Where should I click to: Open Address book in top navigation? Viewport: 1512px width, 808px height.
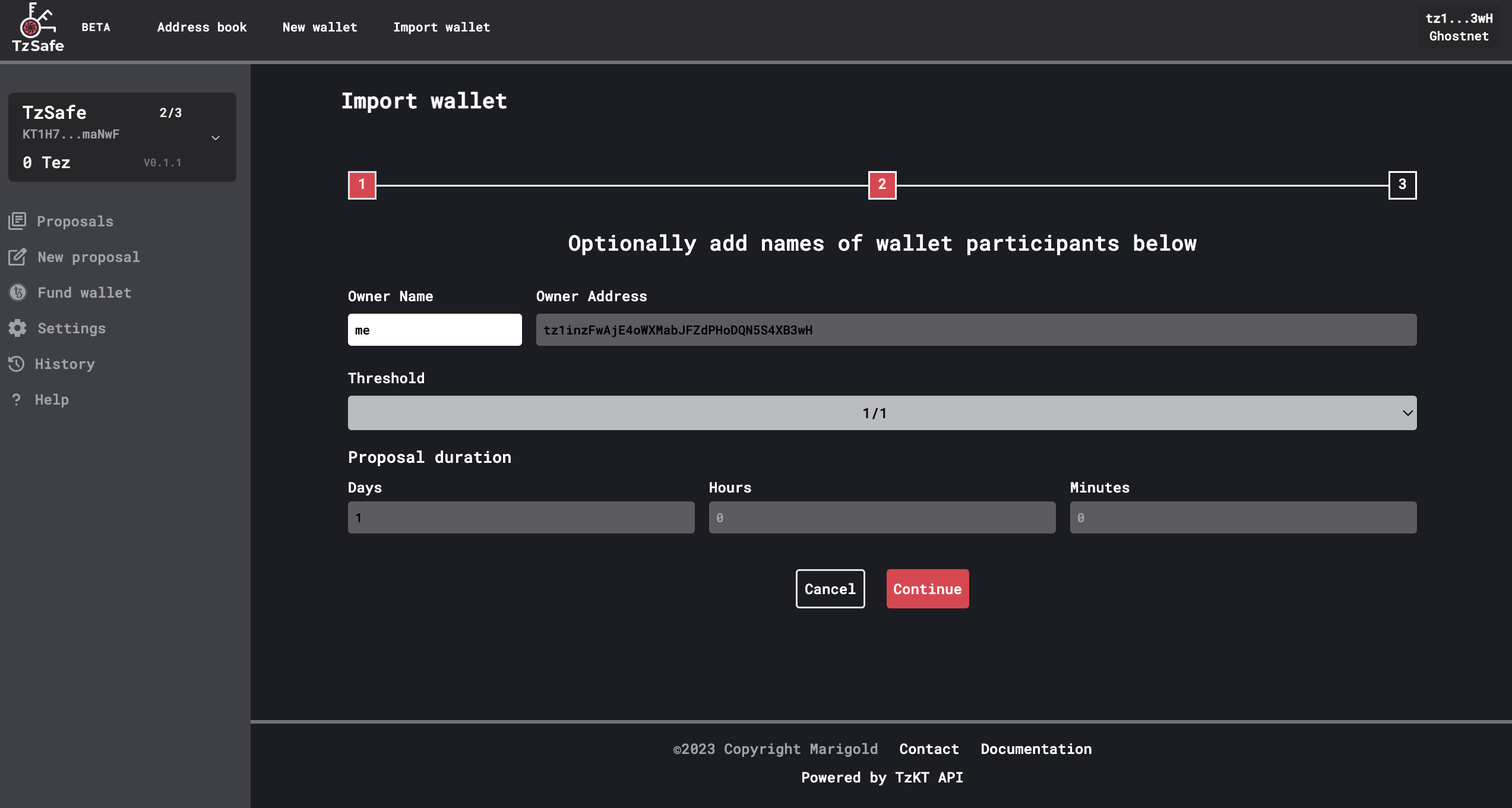(202, 27)
